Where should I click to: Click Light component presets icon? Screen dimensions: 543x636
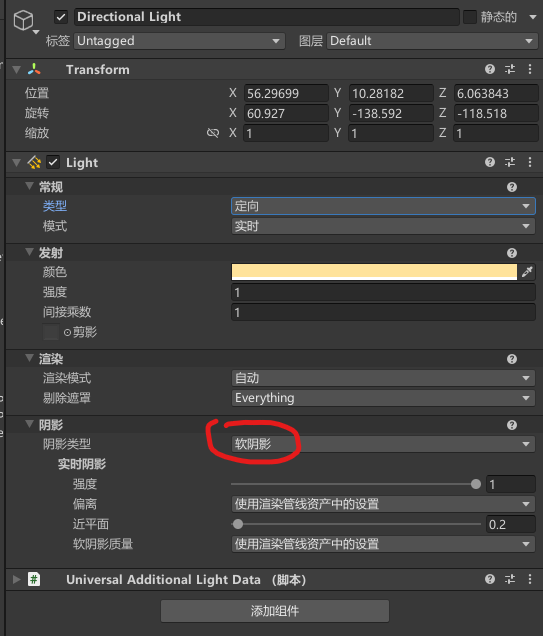coord(510,163)
